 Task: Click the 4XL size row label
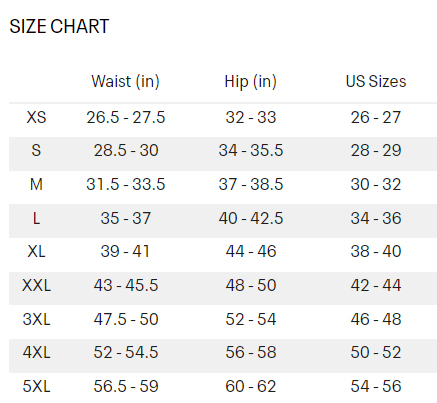36,352
